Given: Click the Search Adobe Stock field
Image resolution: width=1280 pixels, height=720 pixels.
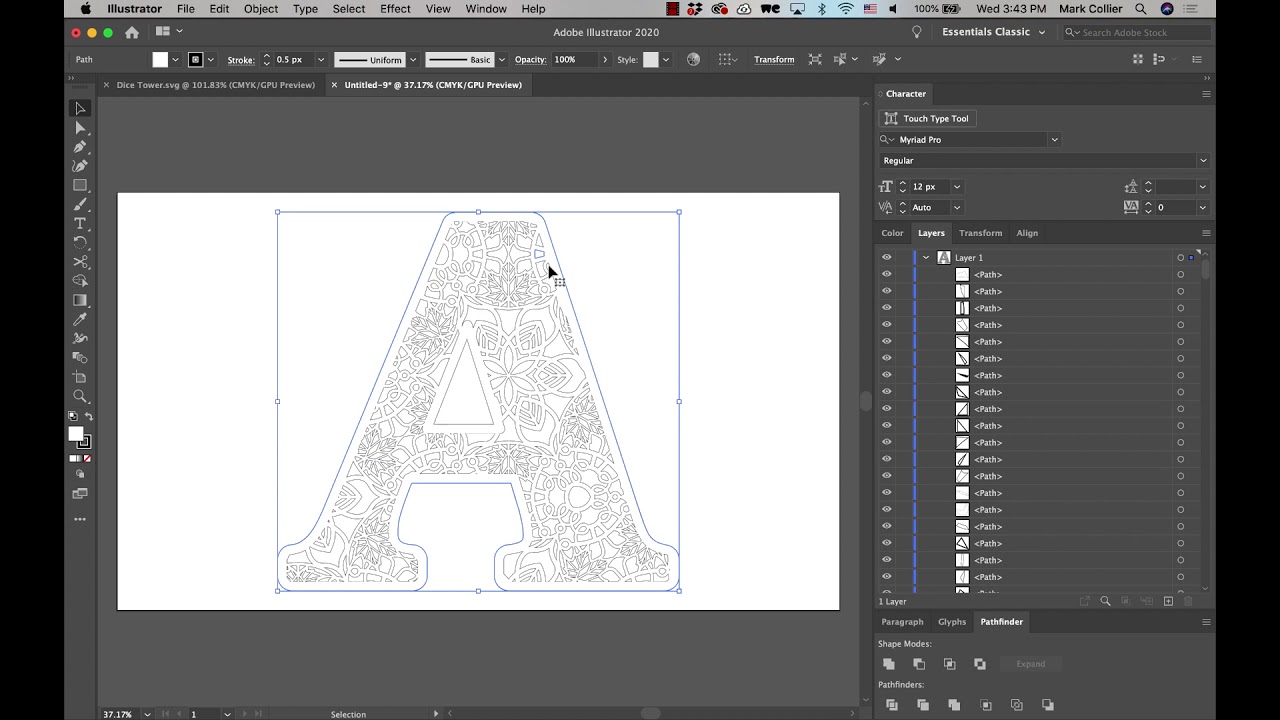Looking at the screenshot, I should tap(1138, 32).
